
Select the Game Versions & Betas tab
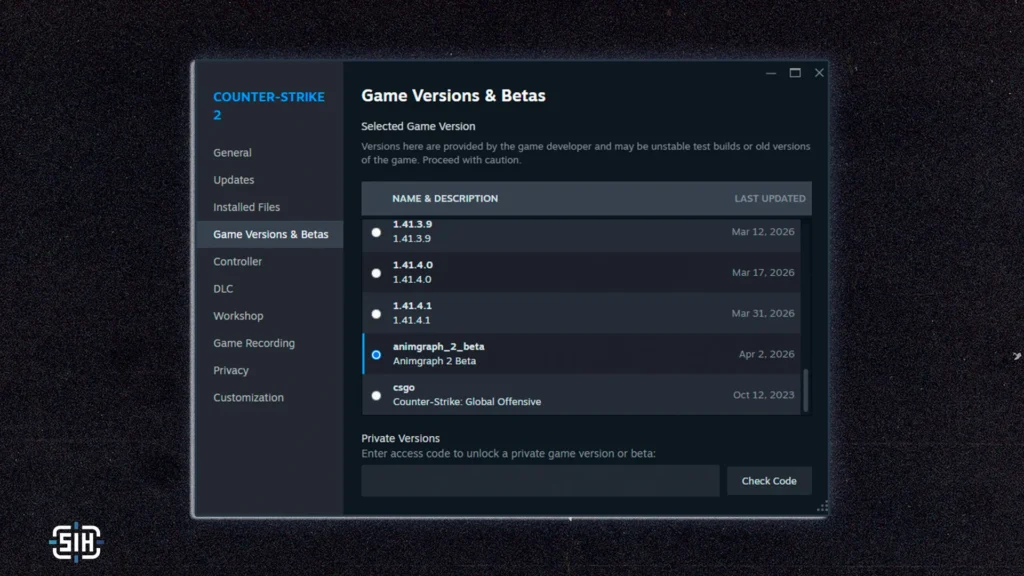pyautogui.click(x=269, y=234)
